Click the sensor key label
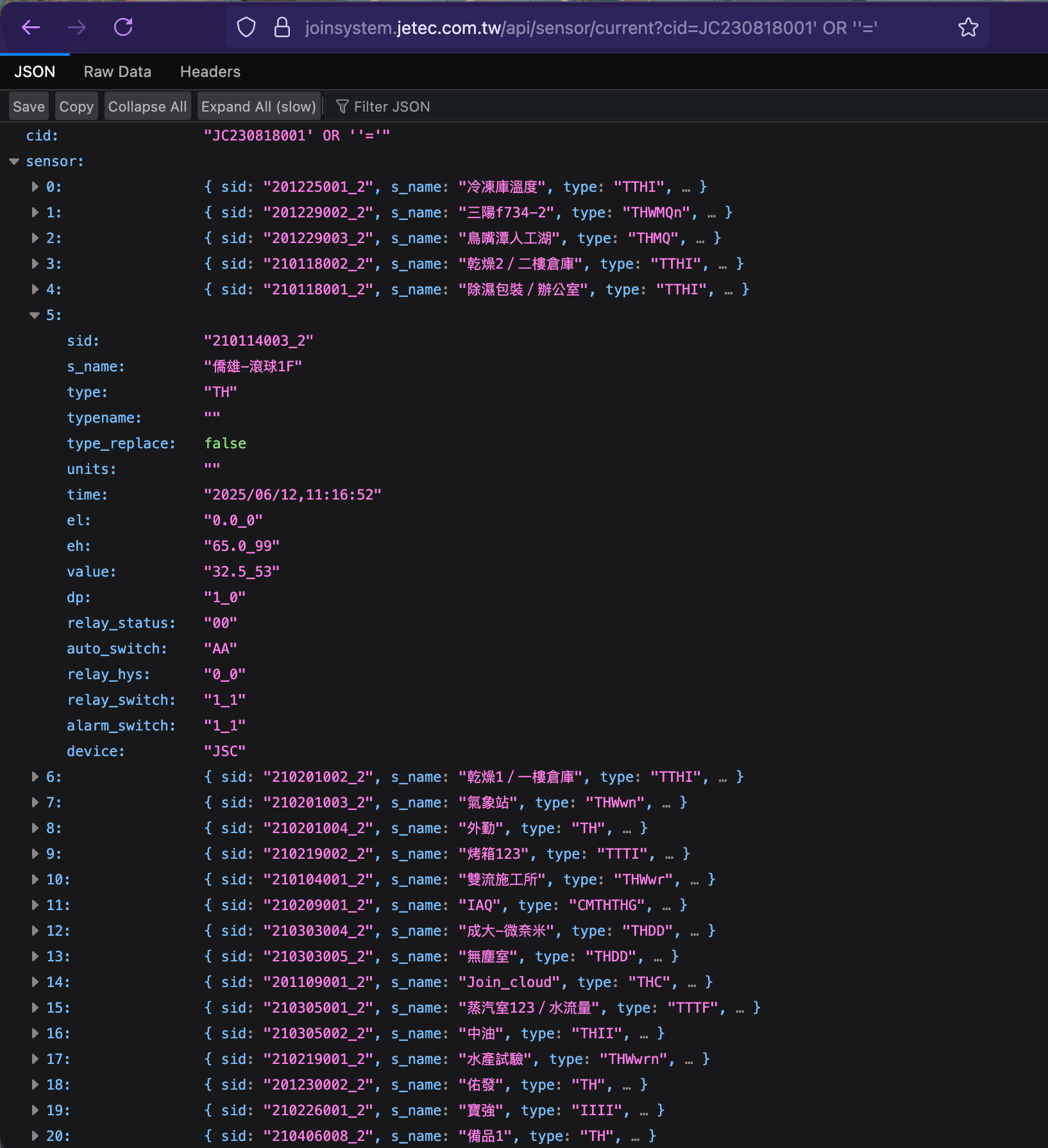Image resolution: width=1048 pixels, height=1148 pixels. click(x=55, y=161)
